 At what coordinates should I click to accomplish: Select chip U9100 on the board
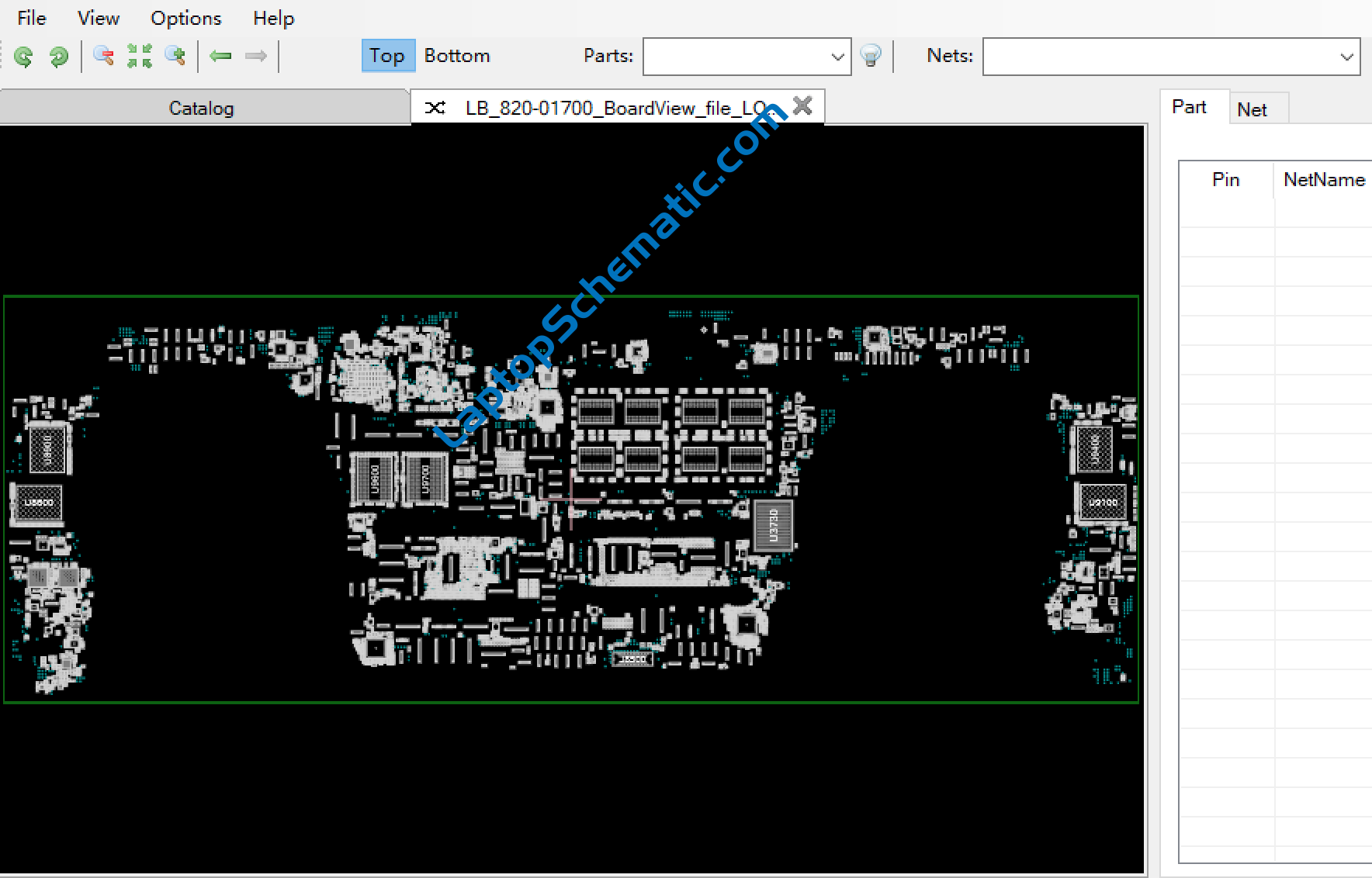[1103, 502]
